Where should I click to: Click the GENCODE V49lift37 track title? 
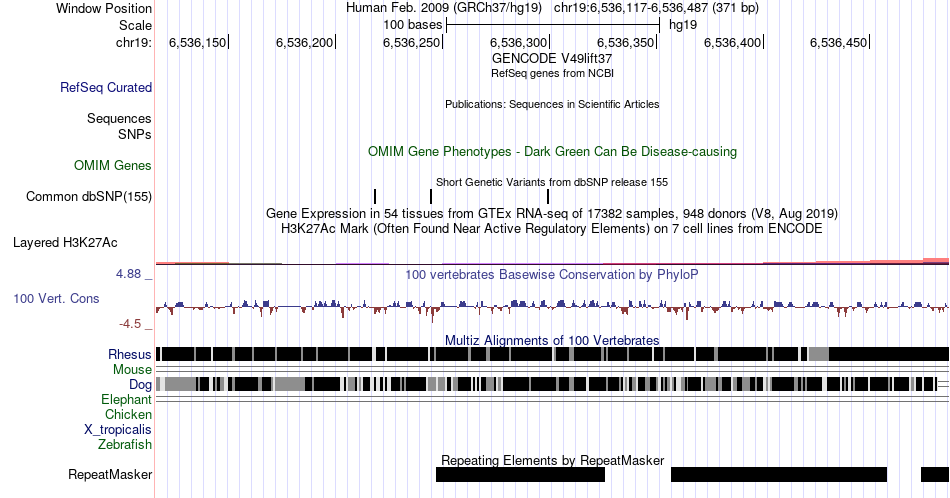(552, 59)
